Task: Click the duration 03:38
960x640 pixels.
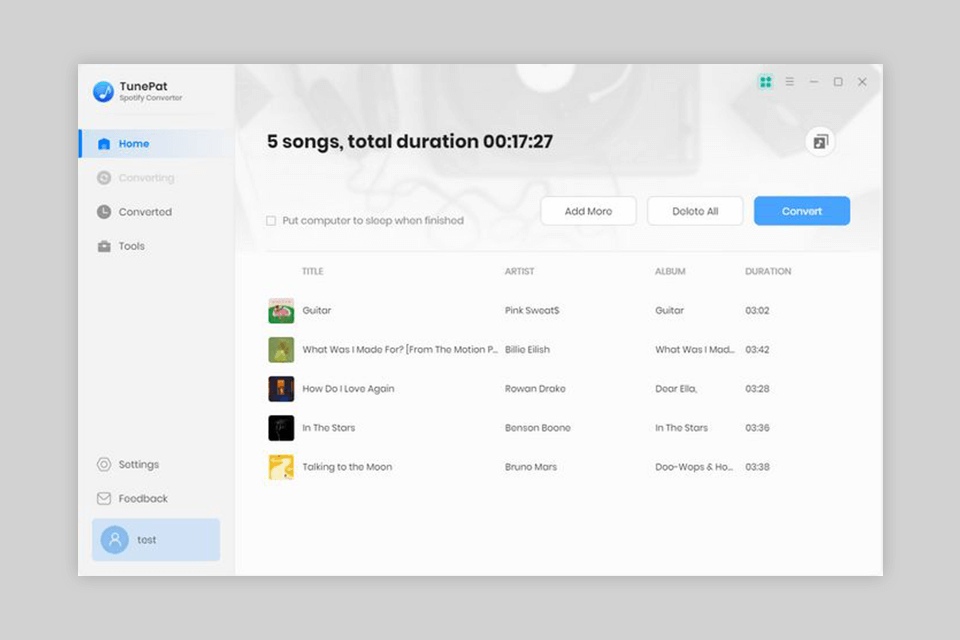Action: 757,467
